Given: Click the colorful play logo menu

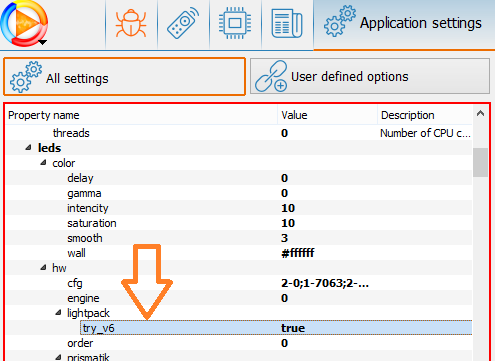Looking at the screenshot, I should [x=24, y=23].
